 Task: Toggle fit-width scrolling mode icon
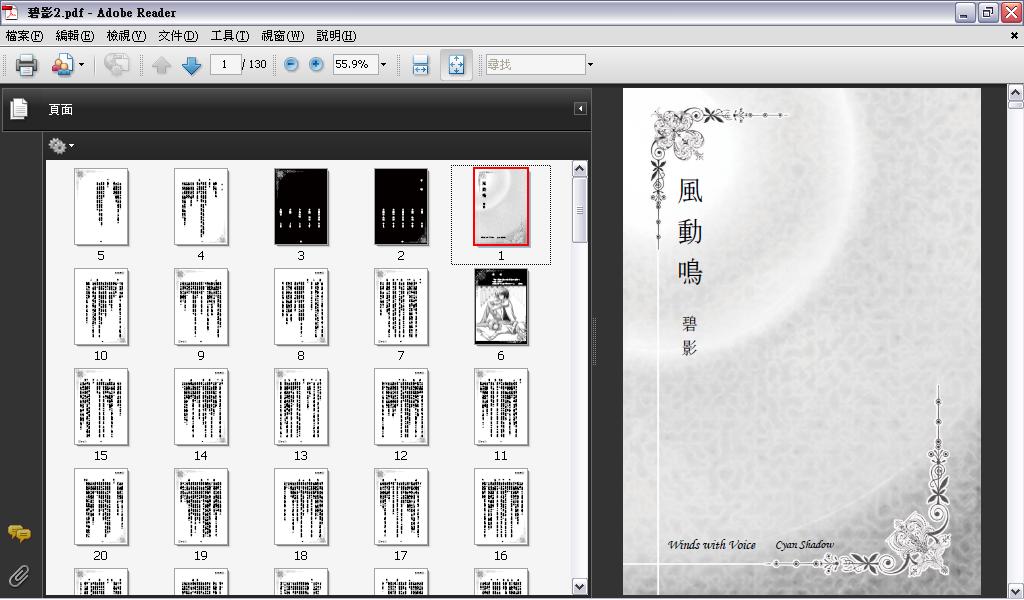point(421,65)
